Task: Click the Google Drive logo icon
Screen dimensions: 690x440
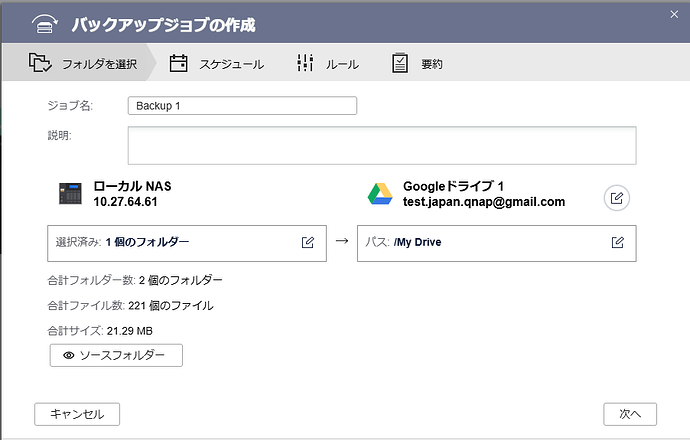Action: point(379,194)
